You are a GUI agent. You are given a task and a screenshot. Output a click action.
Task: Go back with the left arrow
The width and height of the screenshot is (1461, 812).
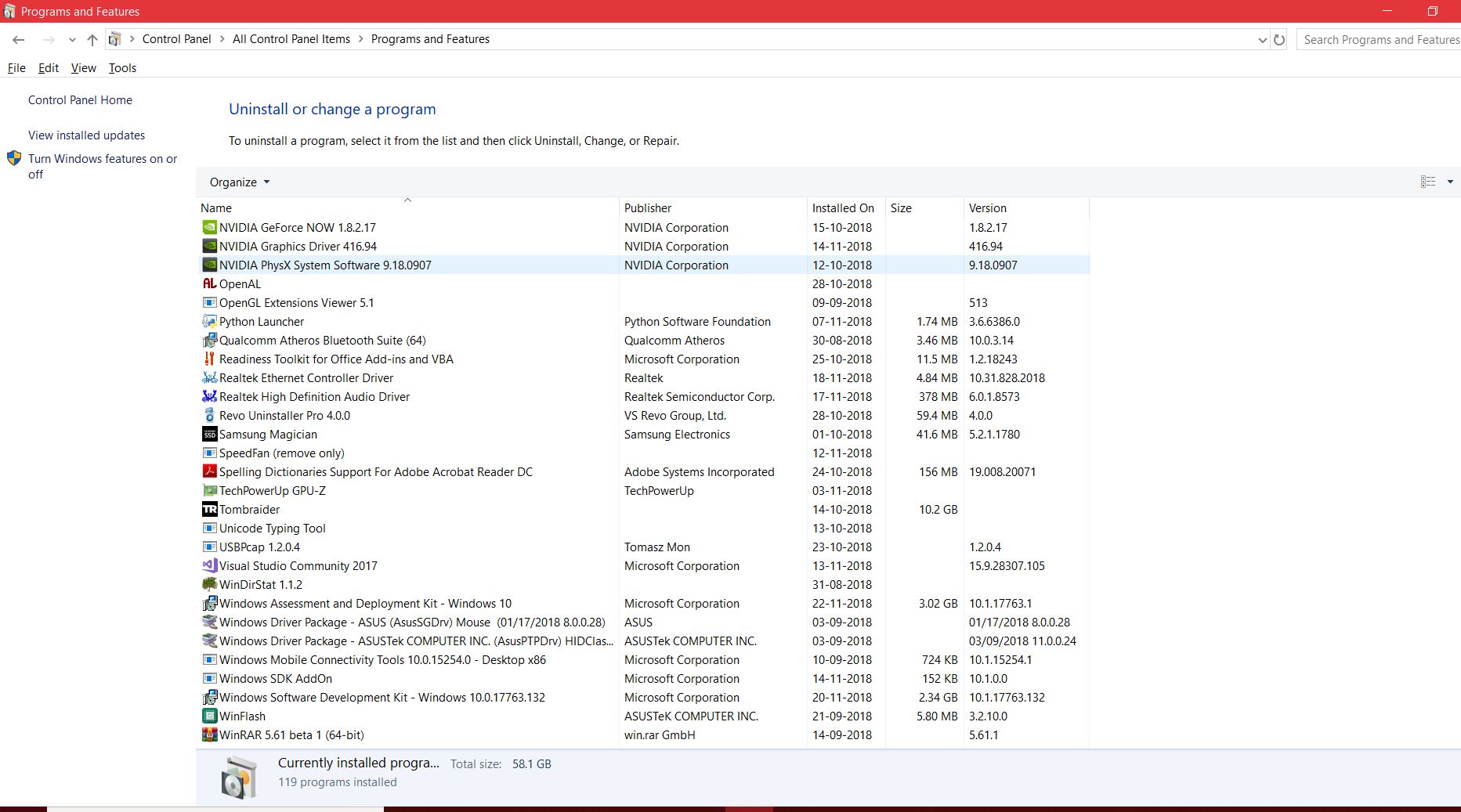coord(19,40)
